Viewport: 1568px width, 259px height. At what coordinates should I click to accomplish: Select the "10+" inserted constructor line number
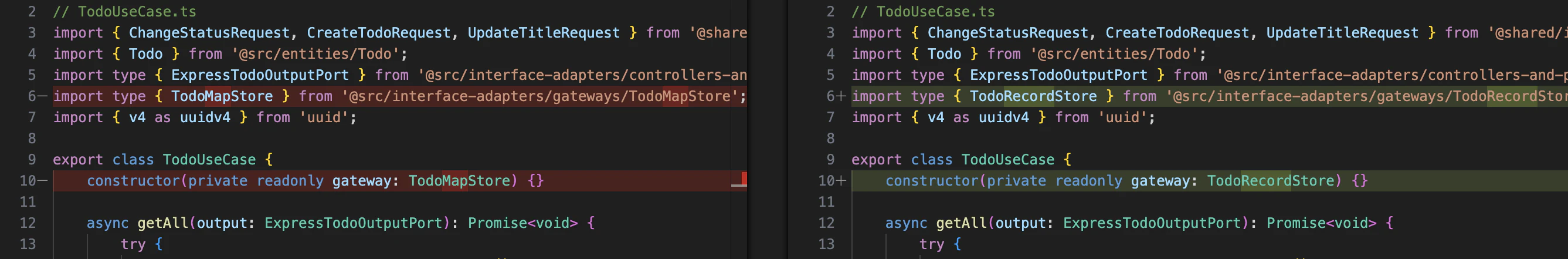[832, 180]
